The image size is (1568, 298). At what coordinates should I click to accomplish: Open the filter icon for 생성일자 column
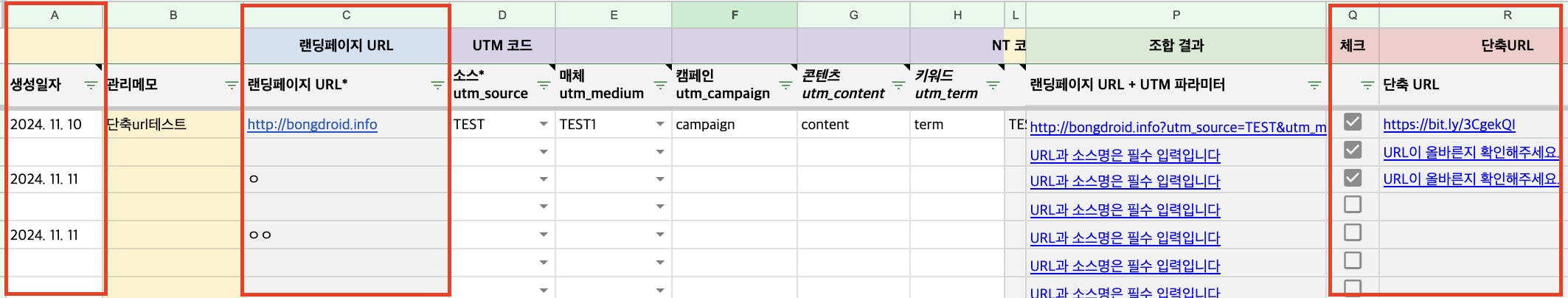click(91, 86)
